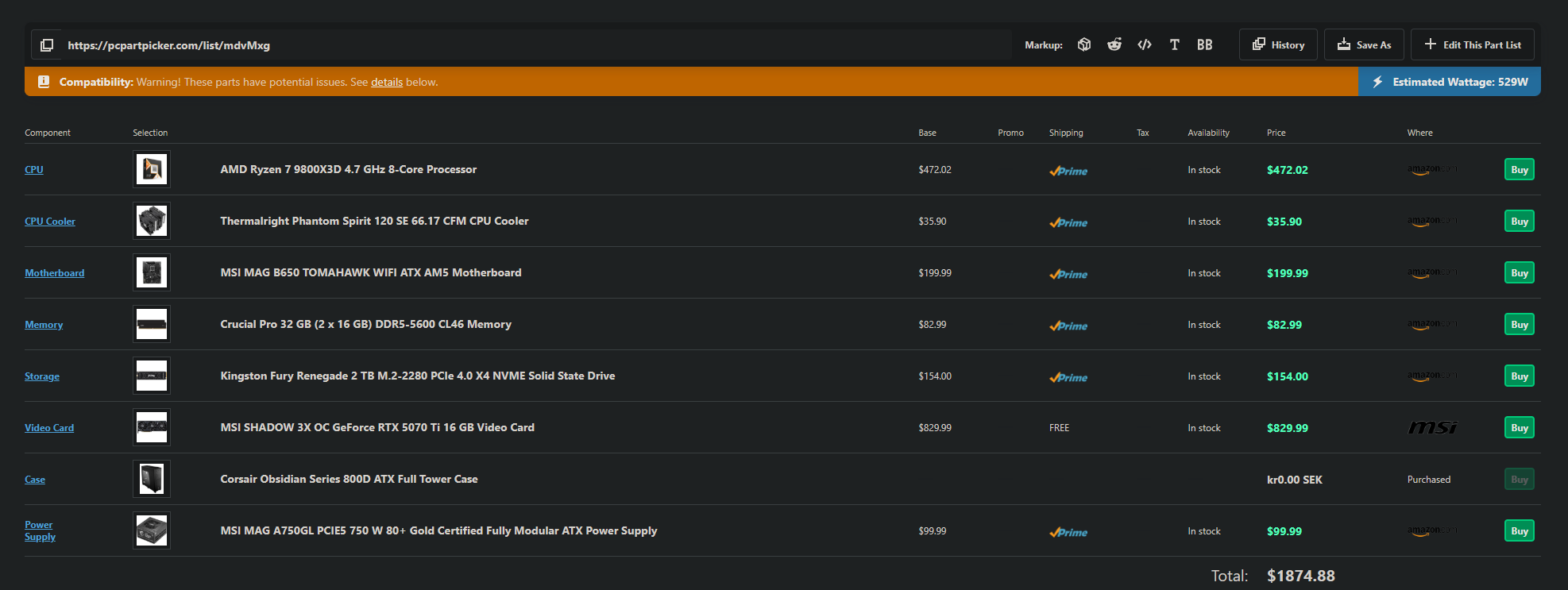
Task: Click the compatibility warning note icon
Action: [x=44, y=82]
